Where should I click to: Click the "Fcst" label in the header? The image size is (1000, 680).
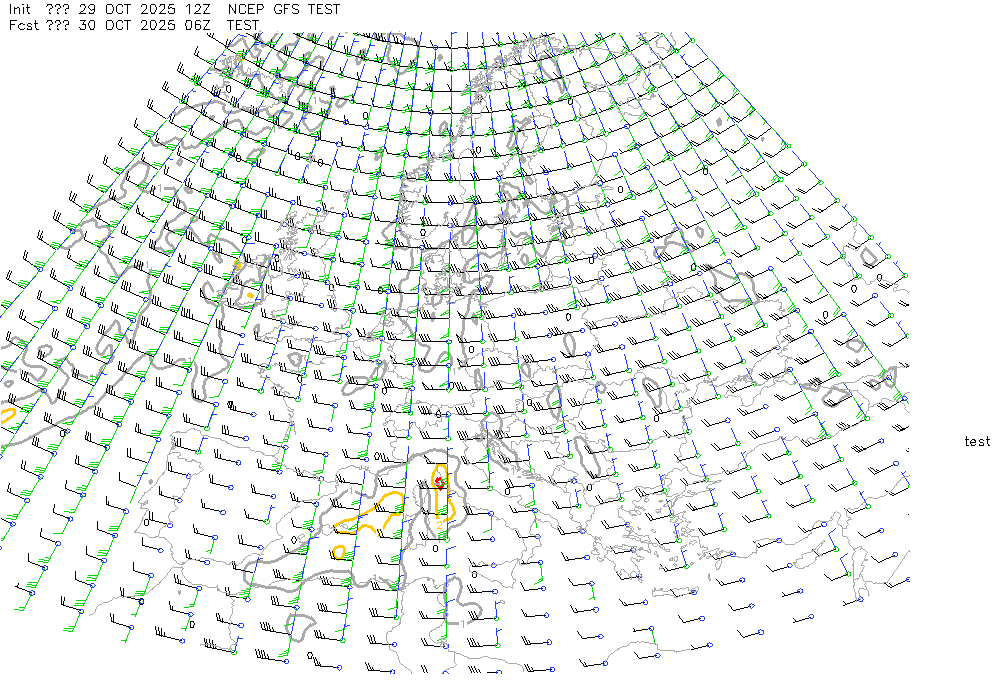click(22, 25)
